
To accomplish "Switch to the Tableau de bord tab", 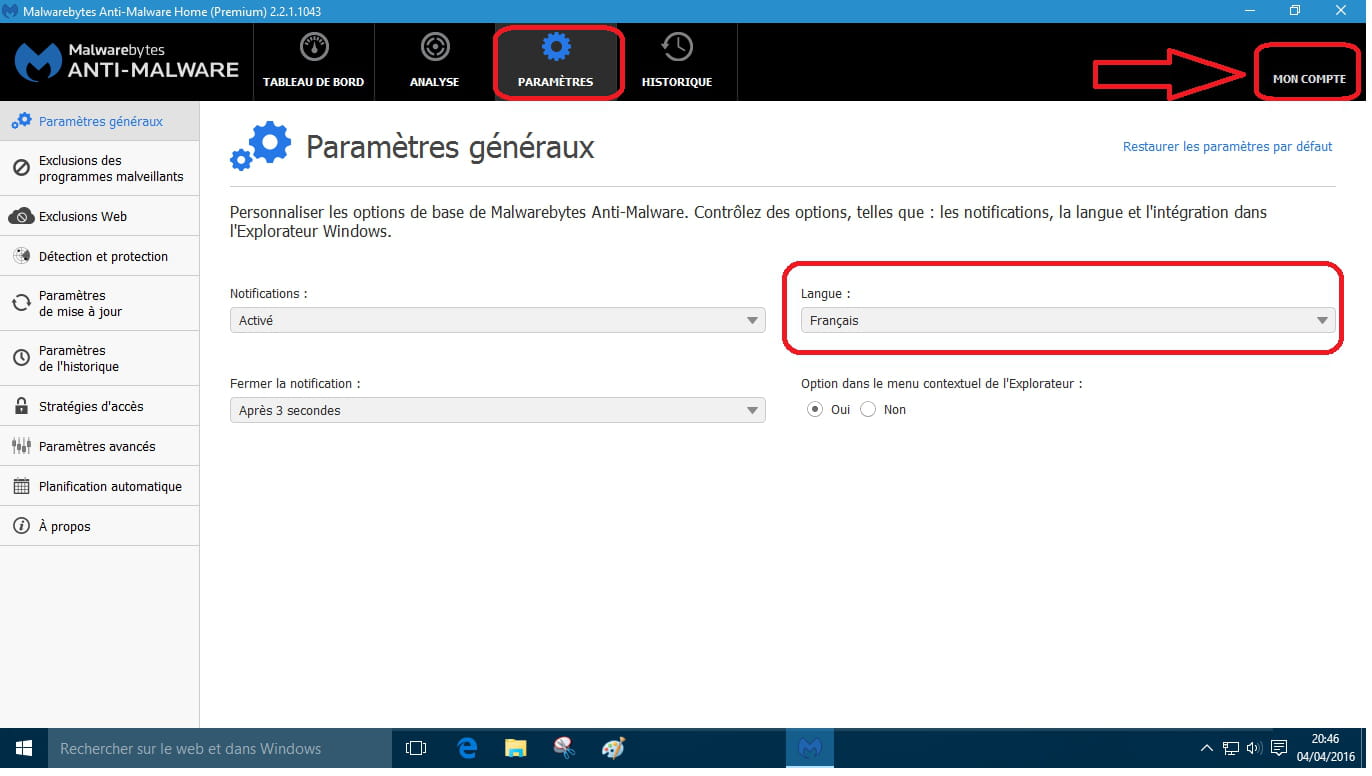I will pyautogui.click(x=315, y=63).
